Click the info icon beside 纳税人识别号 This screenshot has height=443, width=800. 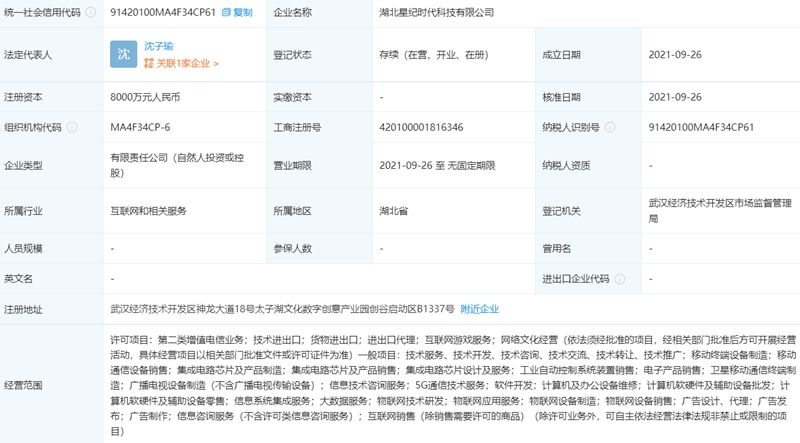coord(610,127)
